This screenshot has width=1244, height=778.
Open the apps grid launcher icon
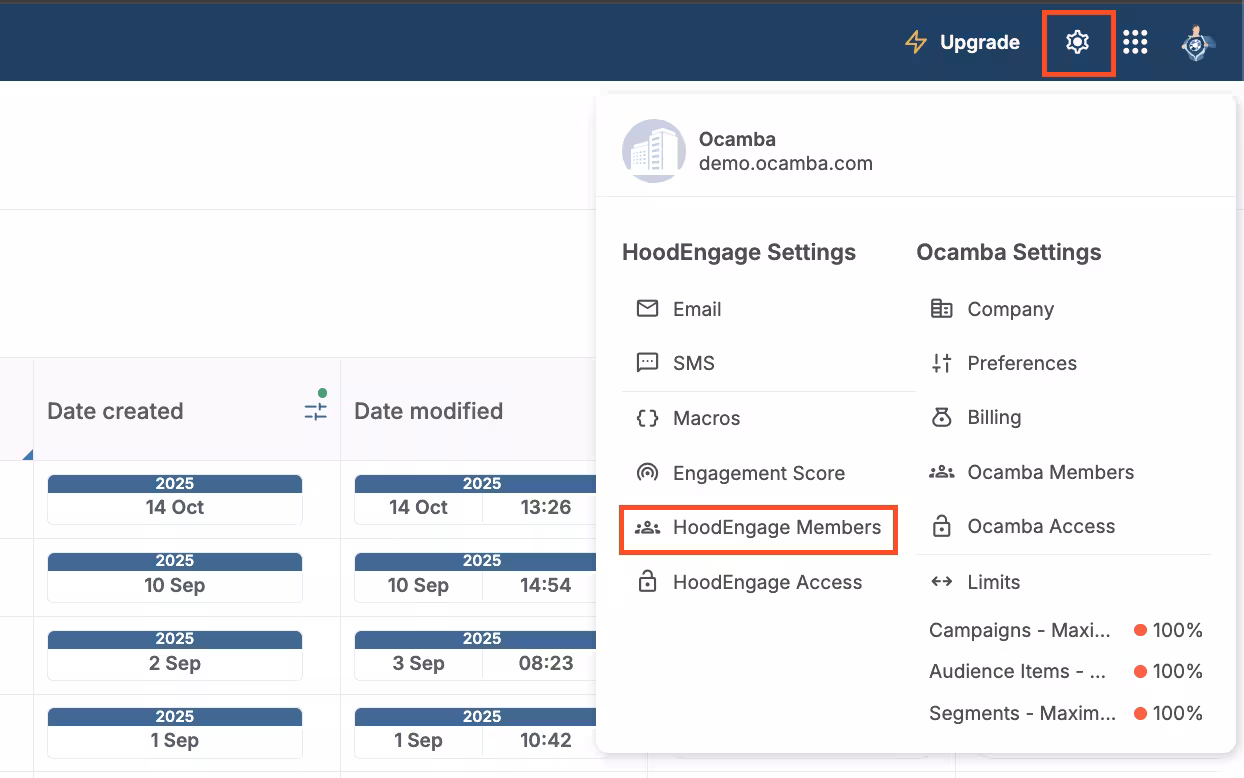1136,42
